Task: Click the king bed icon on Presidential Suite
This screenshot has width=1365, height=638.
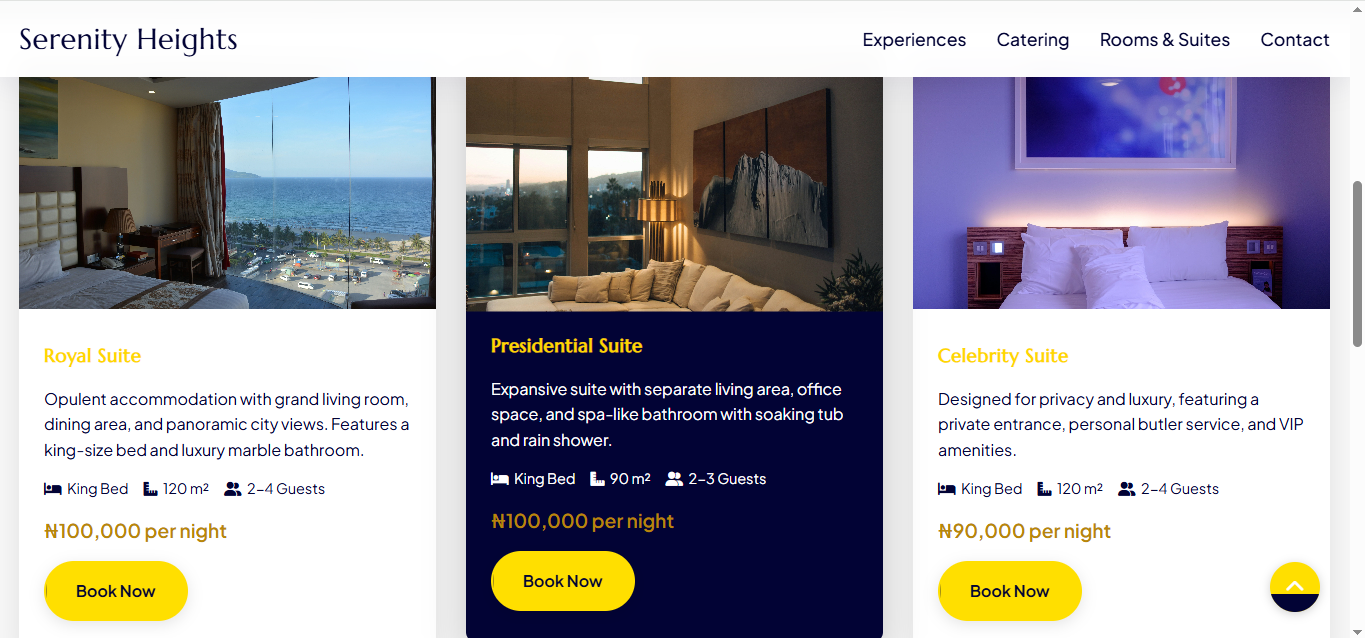Action: click(x=498, y=478)
